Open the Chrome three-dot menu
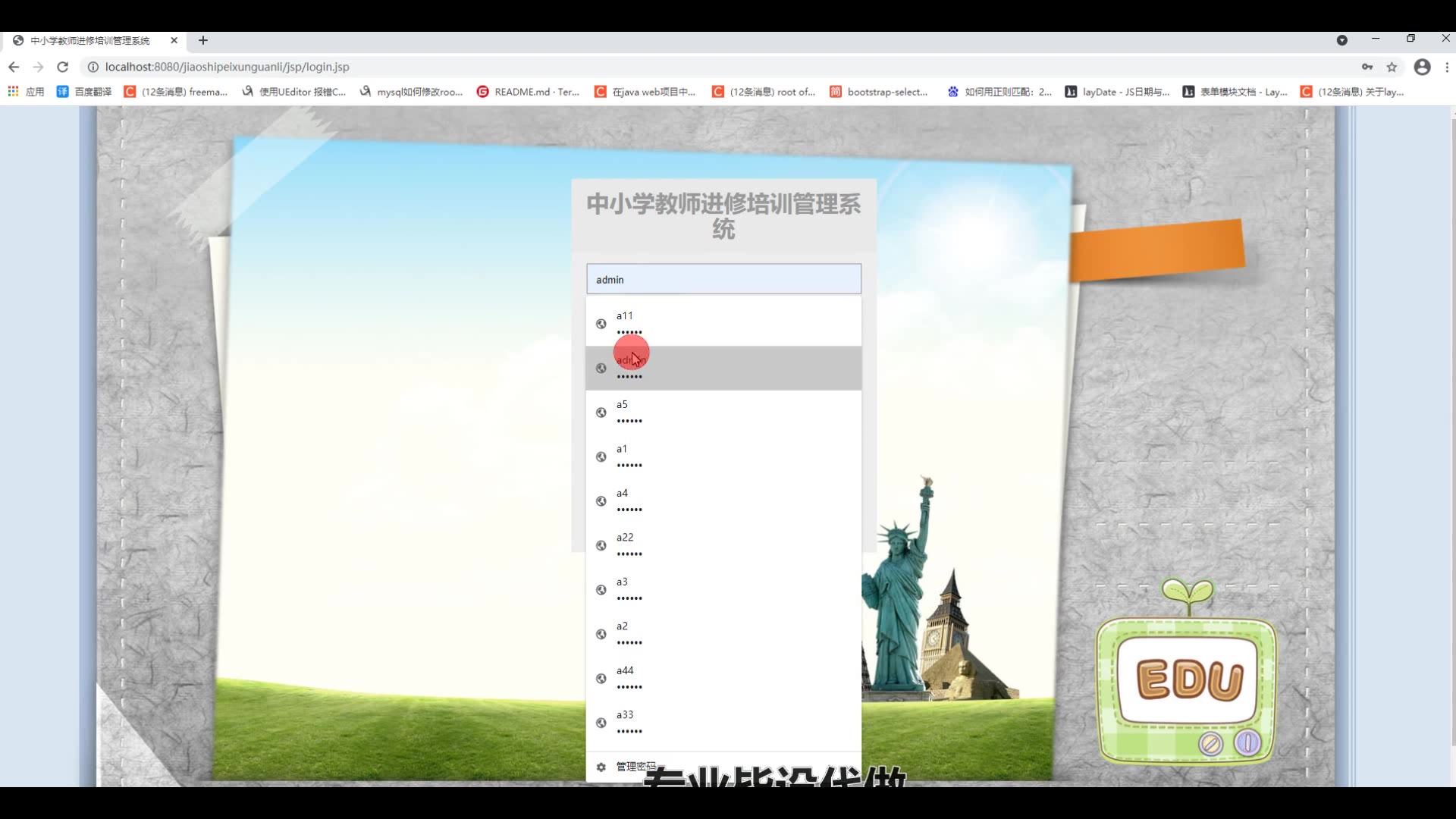Image resolution: width=1456 pixels, height=819 pixels. (1447, 67)
